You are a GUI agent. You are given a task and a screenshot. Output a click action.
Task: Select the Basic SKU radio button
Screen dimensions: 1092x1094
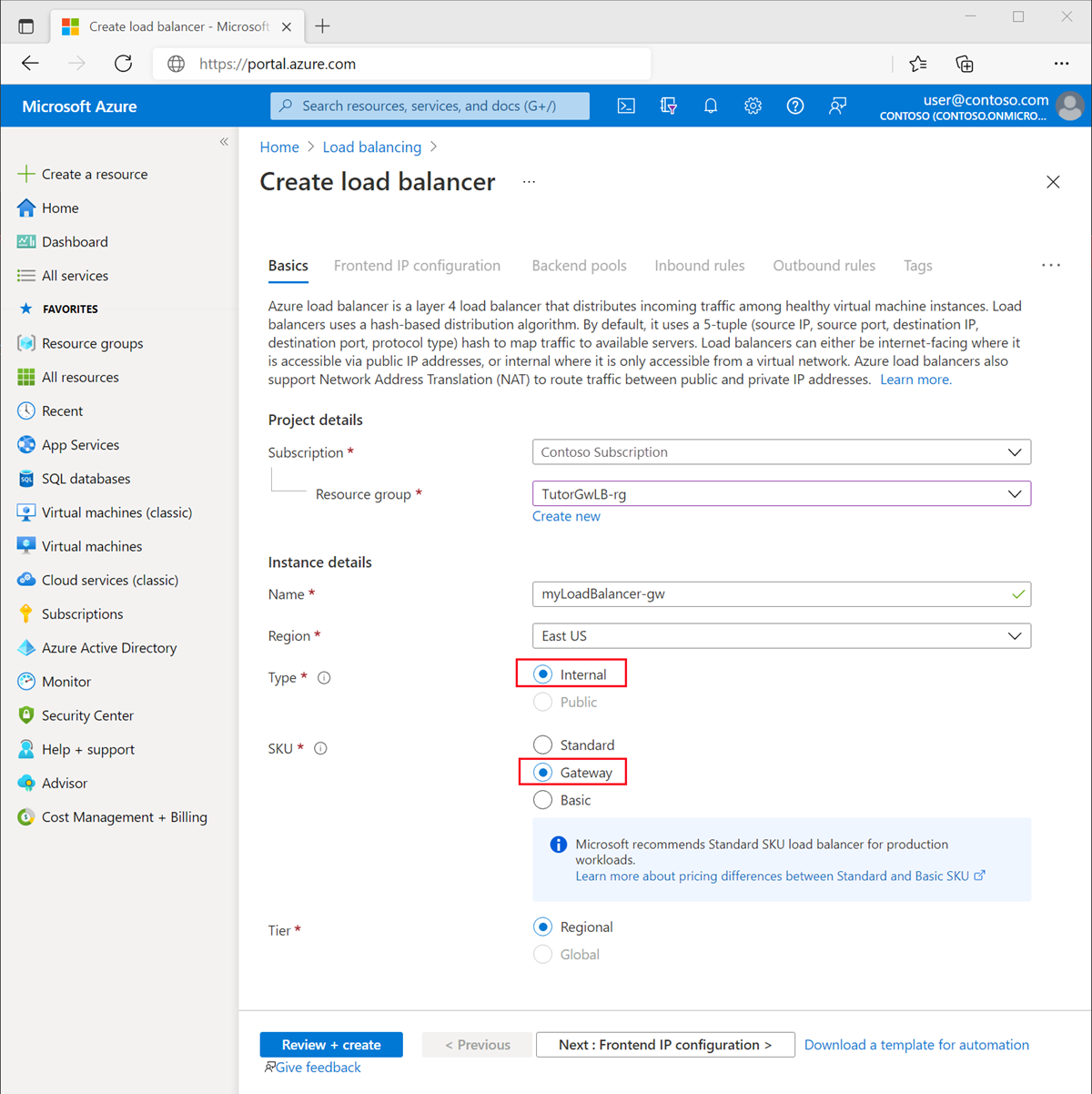(543, 800)
